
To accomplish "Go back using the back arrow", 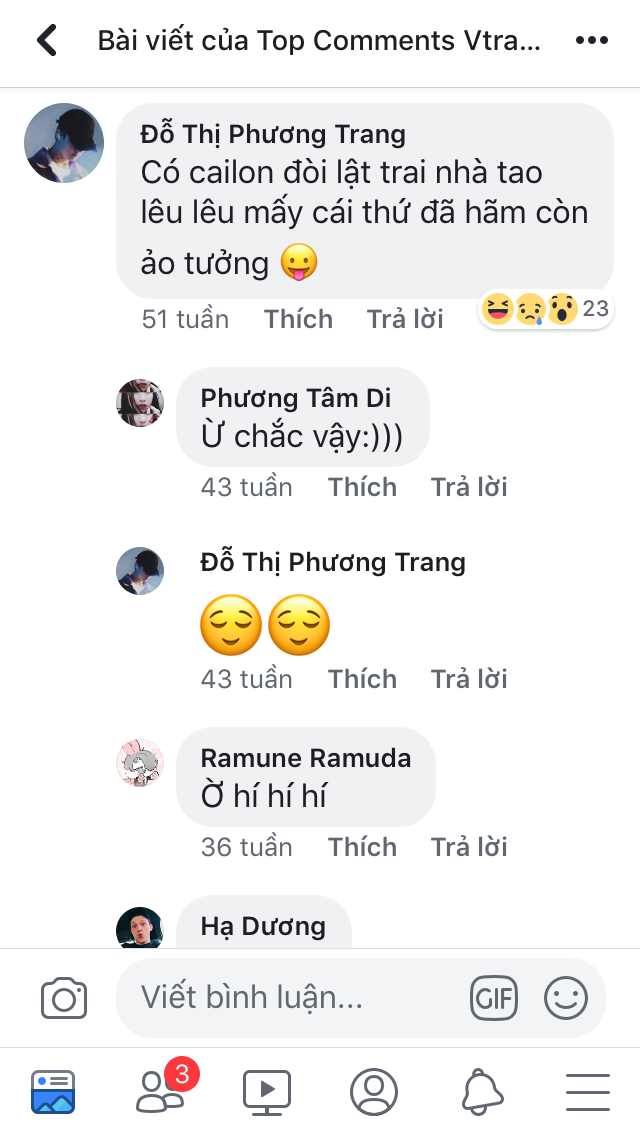I will pyautogui.click(x=47, y=41).
